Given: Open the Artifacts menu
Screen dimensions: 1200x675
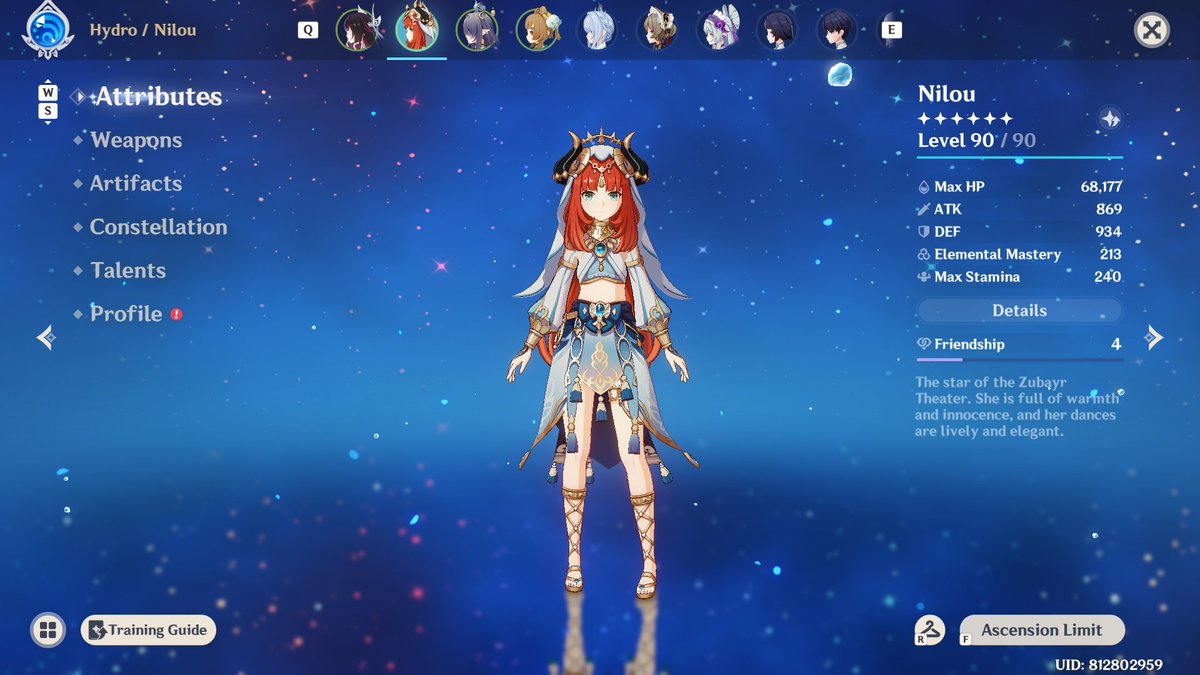Looking at the screenshot, I should [x=136, y=183].
